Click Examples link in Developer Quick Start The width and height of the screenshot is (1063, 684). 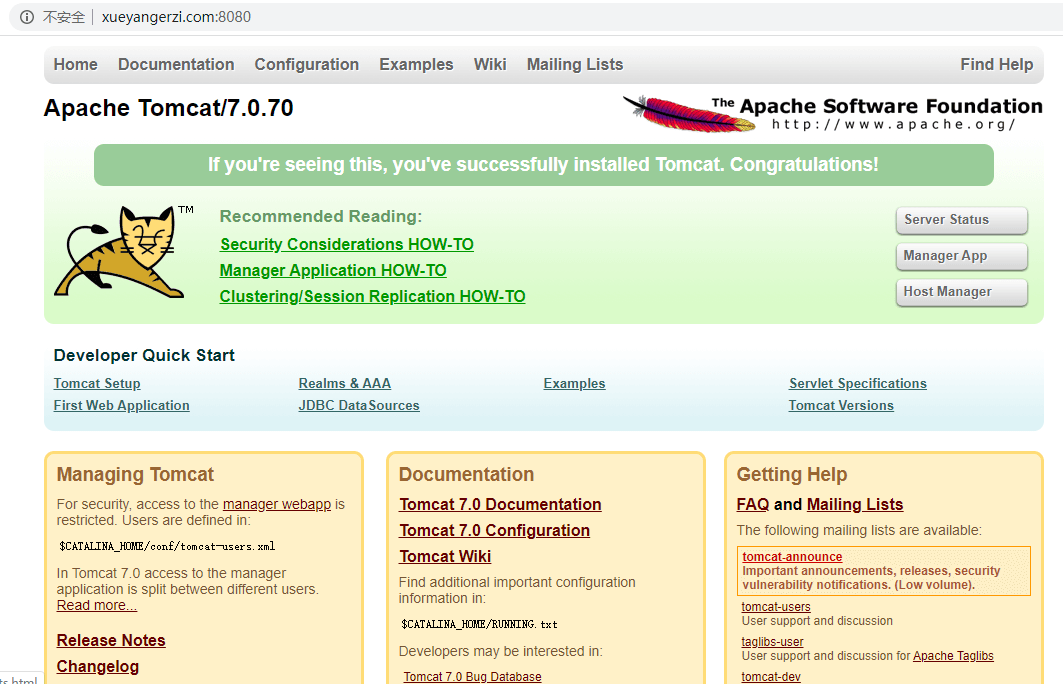(x=574, y=383)
